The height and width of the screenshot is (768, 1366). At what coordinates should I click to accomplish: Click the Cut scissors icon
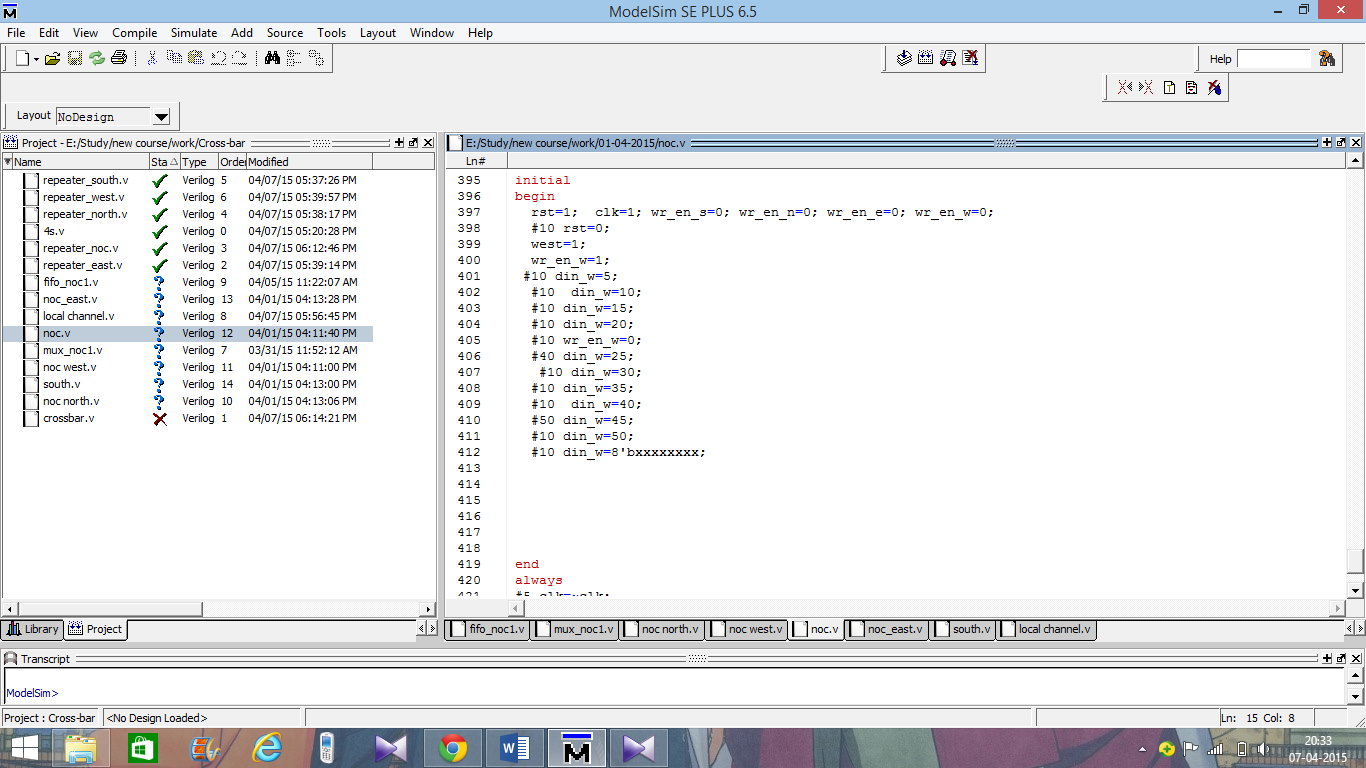coord(152,59)
